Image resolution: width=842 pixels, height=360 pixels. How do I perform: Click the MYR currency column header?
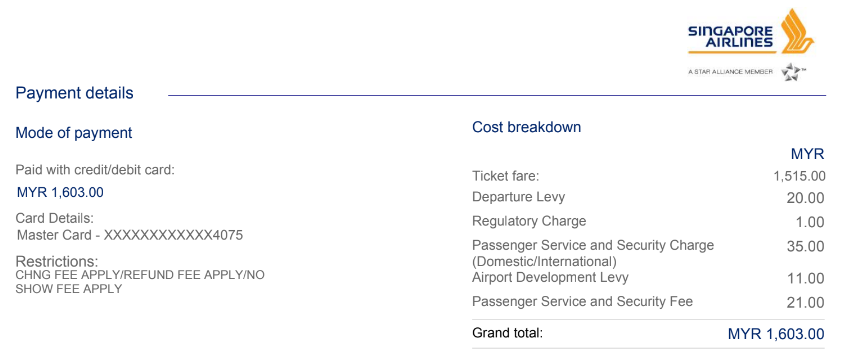[x=807, y=154]
